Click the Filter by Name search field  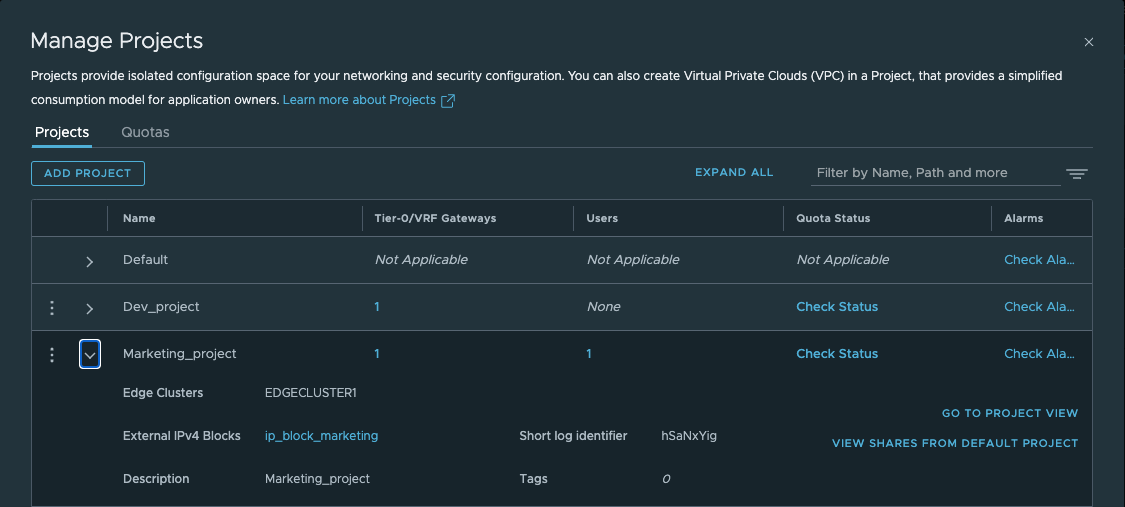point(935,173)
